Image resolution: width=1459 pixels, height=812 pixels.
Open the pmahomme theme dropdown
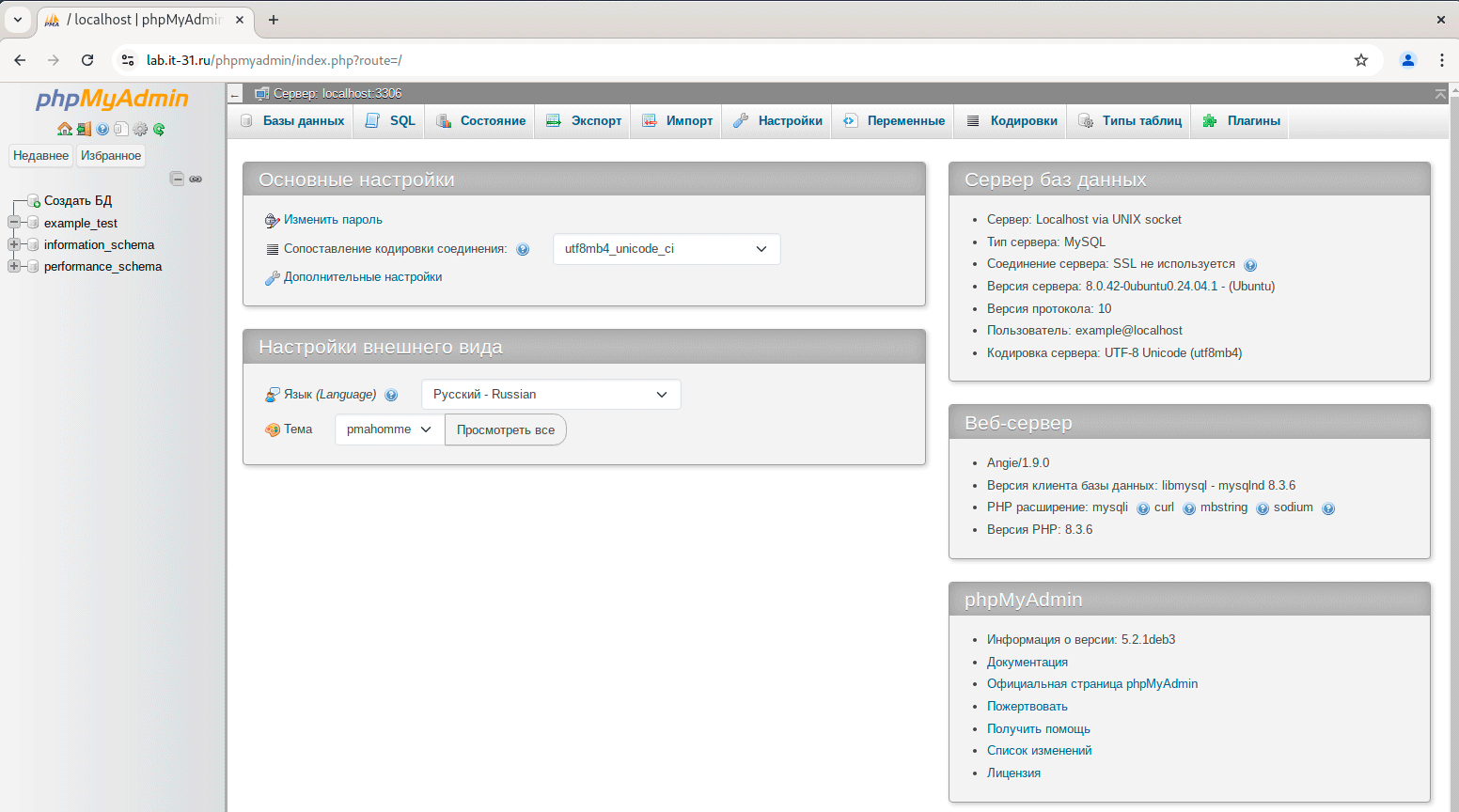[x=389, y=429]
